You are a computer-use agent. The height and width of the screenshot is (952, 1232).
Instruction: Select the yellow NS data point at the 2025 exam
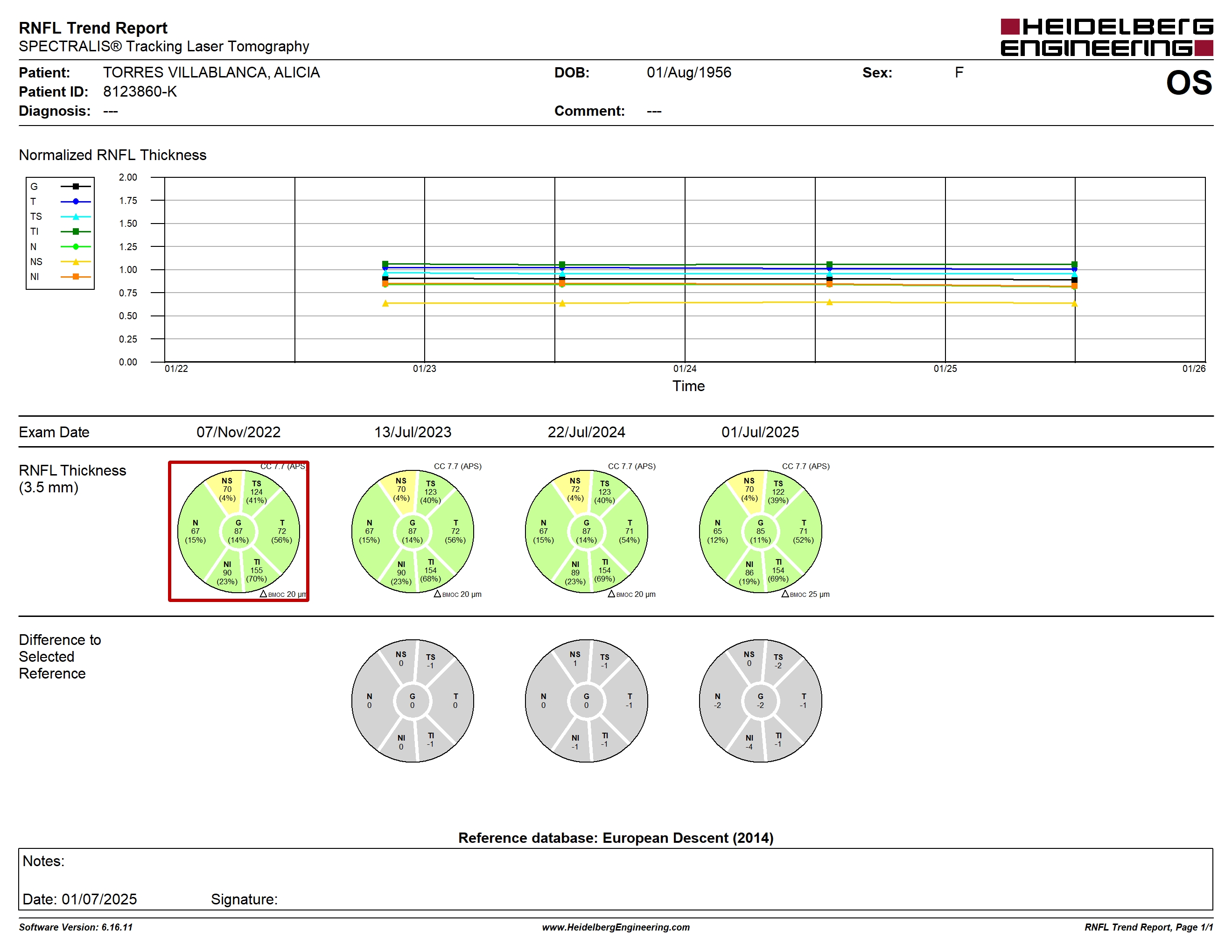1074,303
